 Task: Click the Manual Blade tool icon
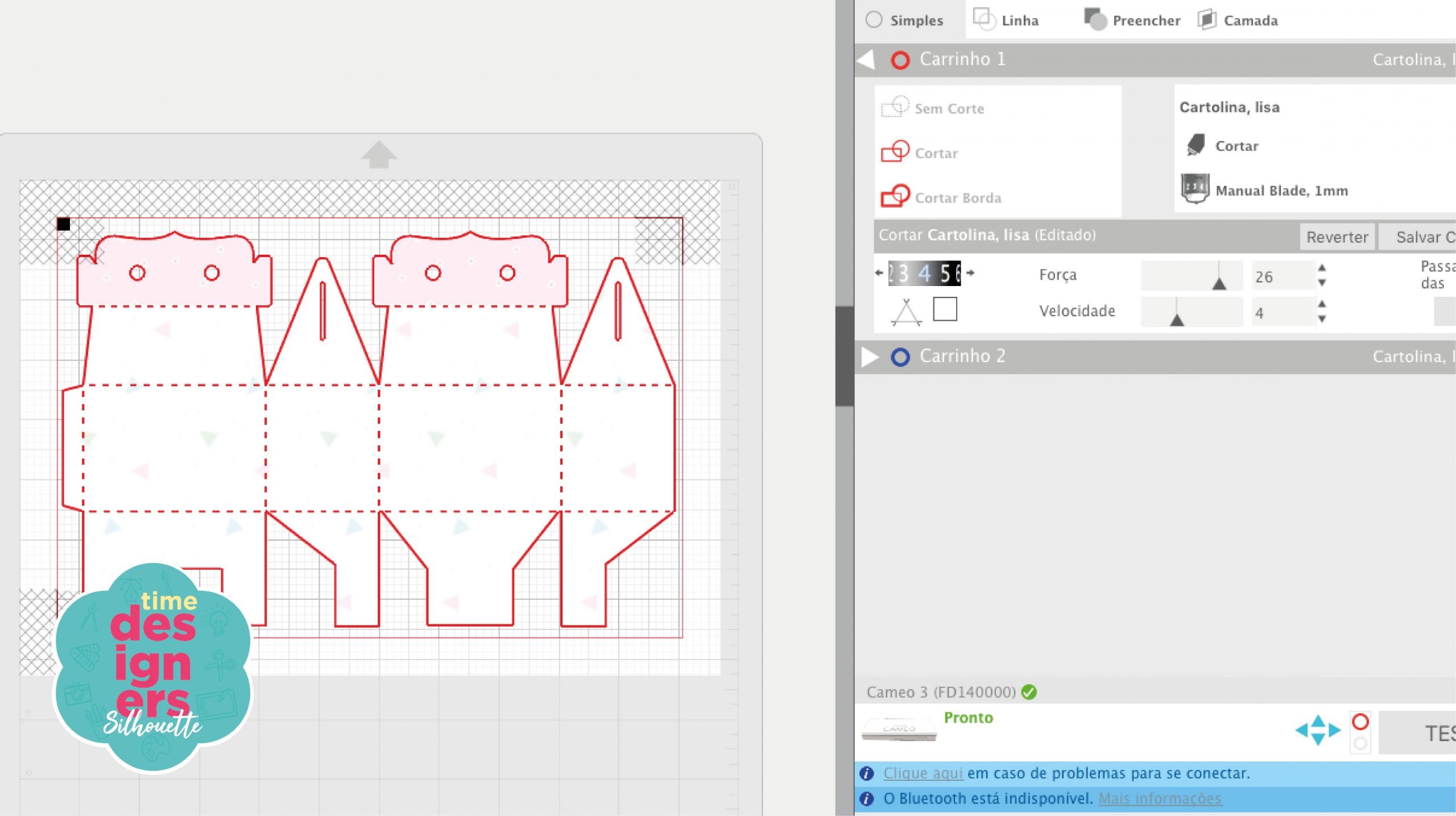click(1194, 188)
